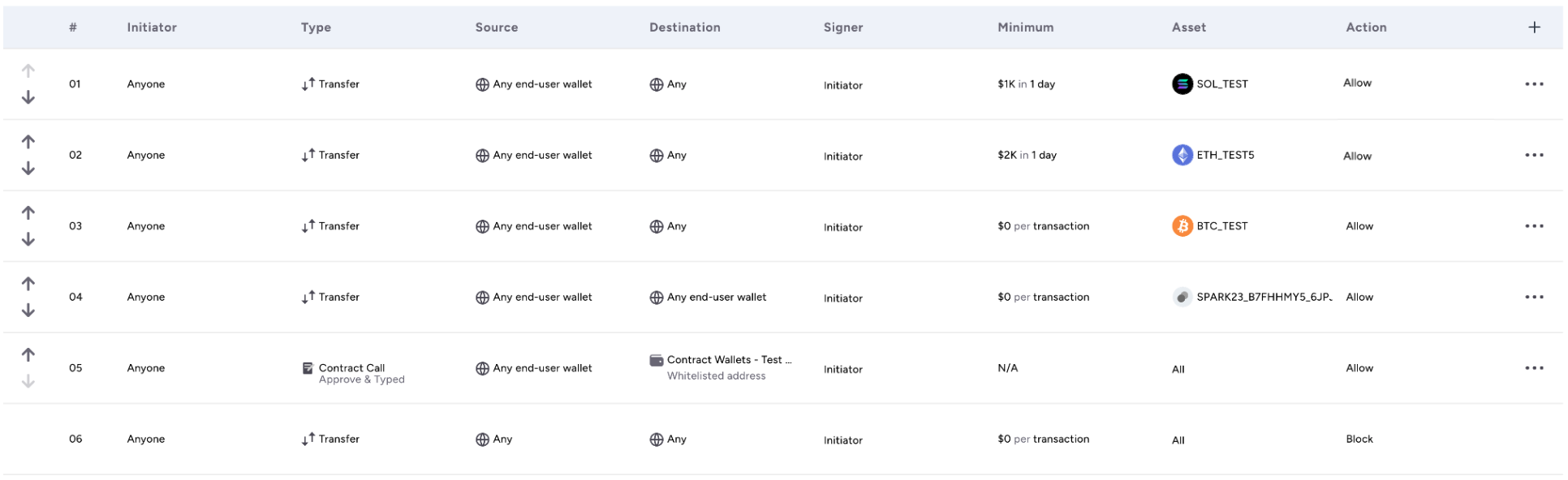
Task: Click the SOL_TEST asset icon
Action: [1182, 84]
